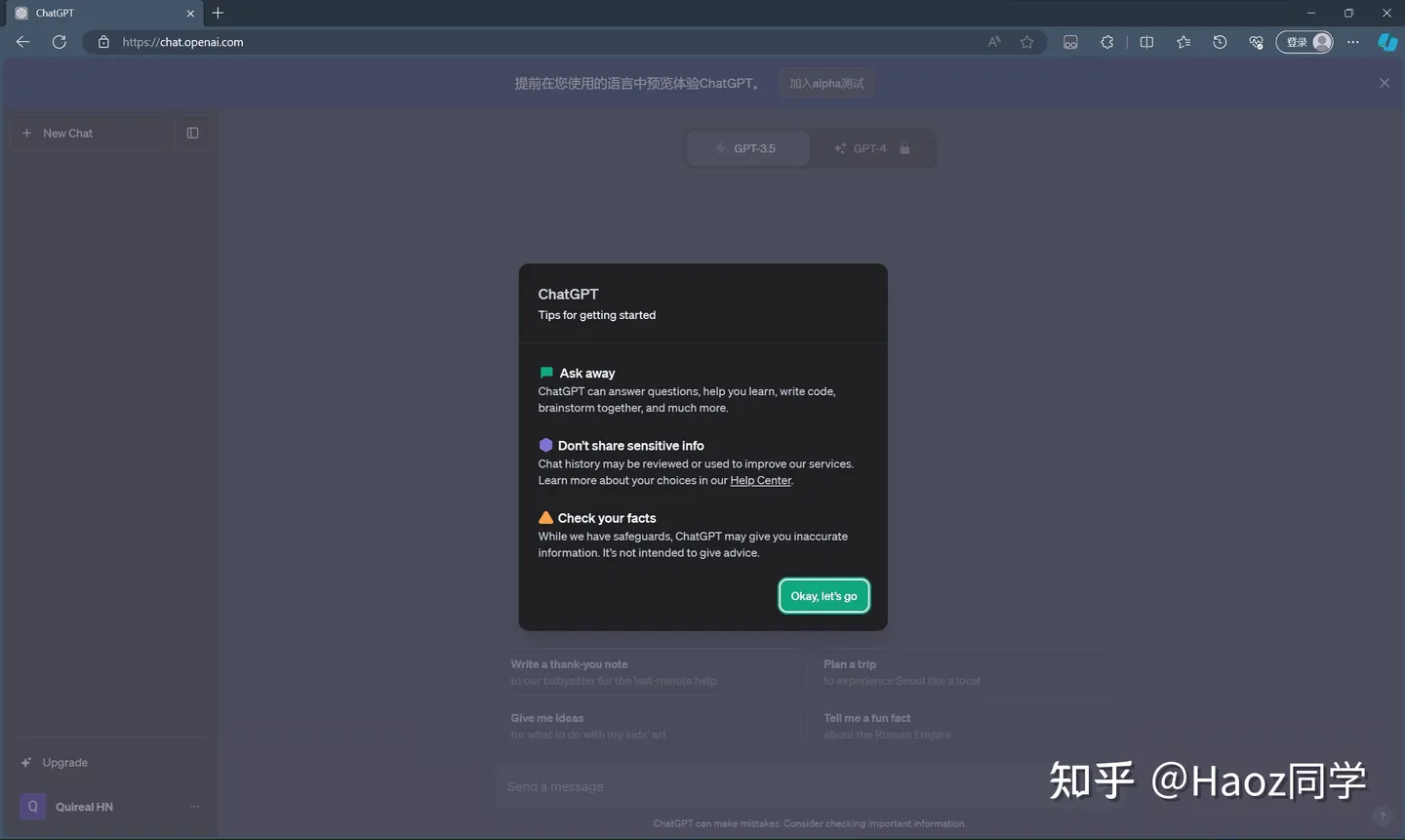Open browser essentials heart icon
Screen dimensions: 1405x840
click(x=1256, y=42)
